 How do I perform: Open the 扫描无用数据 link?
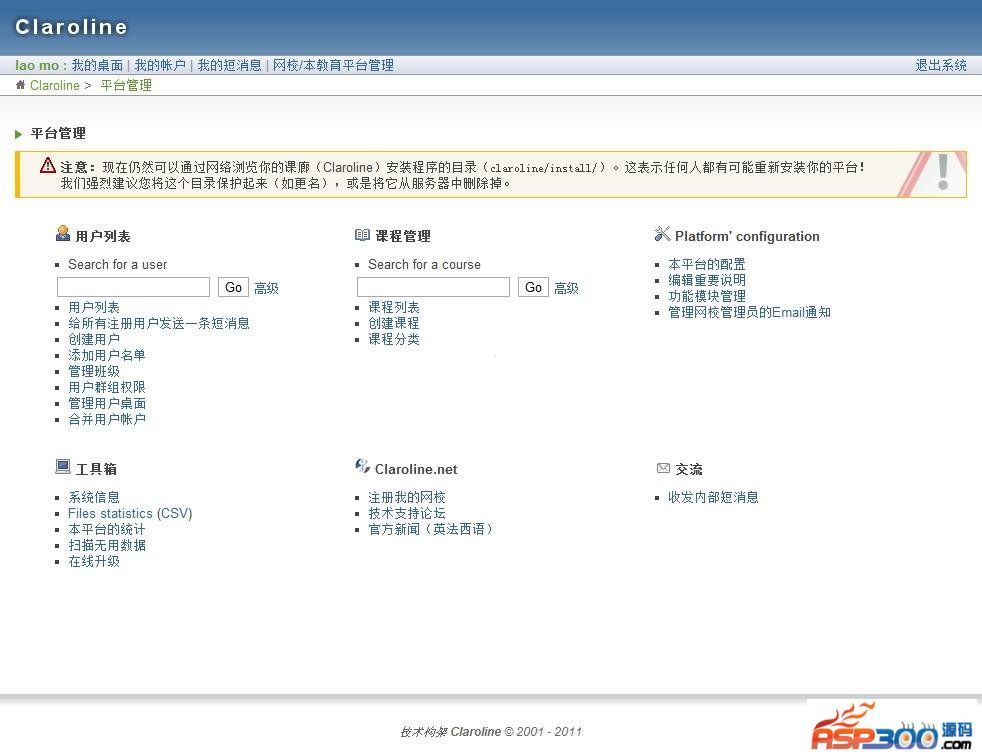point(107,545)
